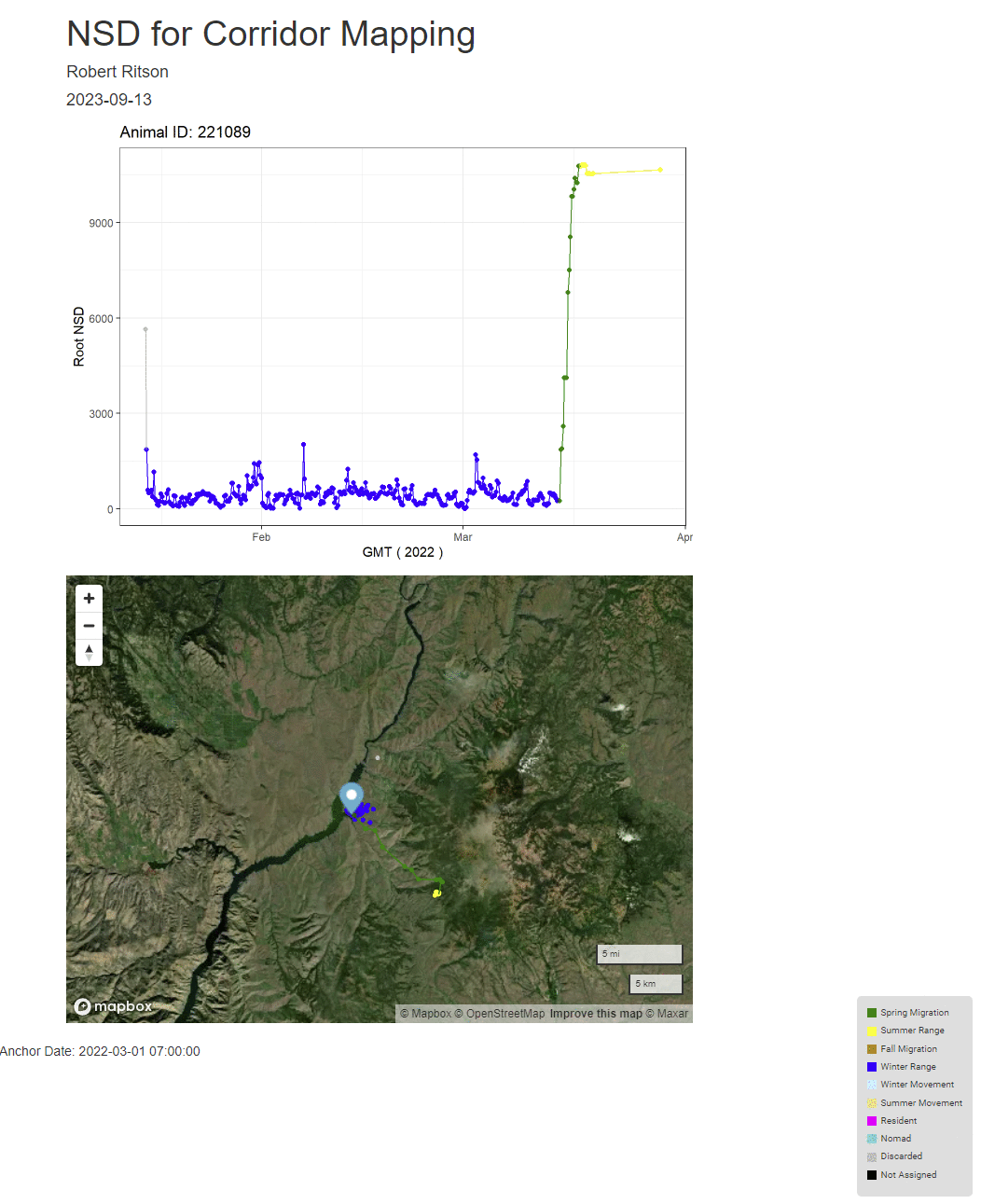Click the magenta Resident legend swatch

pyautogui.click(x=872, y=1121)
